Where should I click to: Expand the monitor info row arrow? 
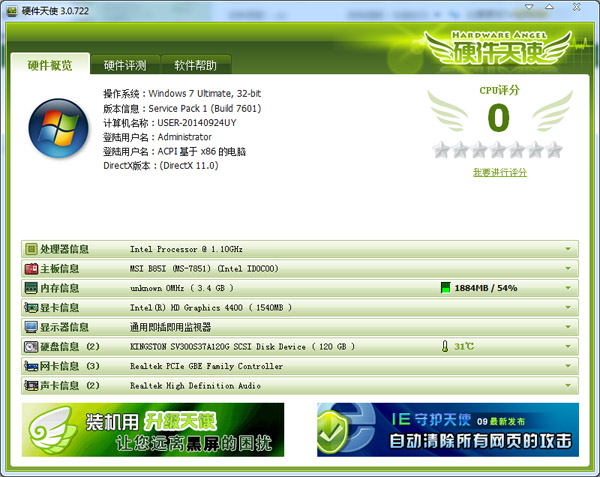pyautogui.click(x=568, y=327)
